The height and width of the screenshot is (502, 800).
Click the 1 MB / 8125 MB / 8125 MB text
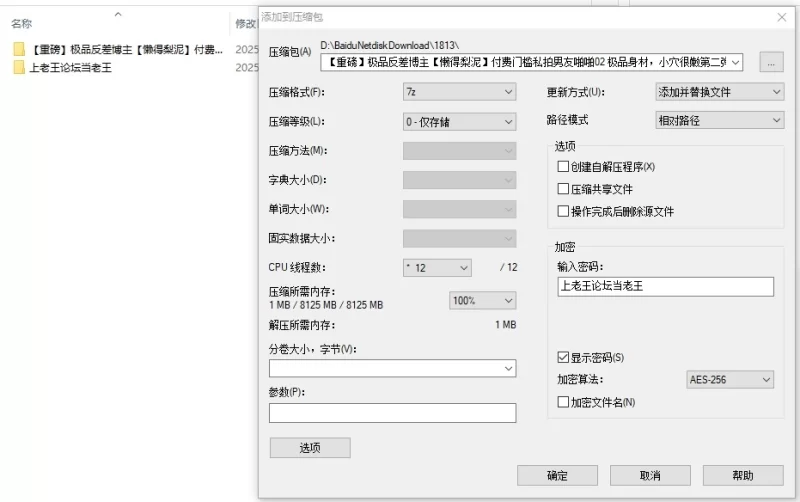click(326, 305)
